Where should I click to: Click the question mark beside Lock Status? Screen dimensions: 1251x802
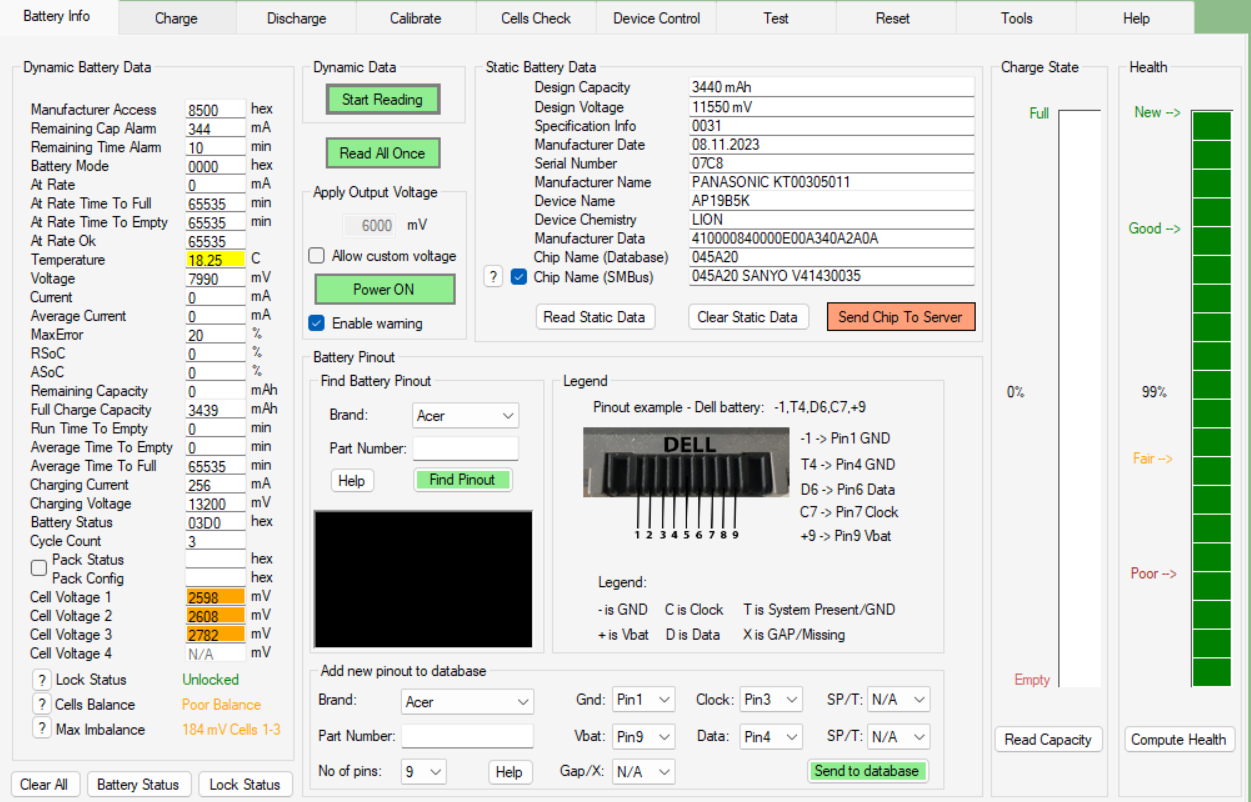click(41, 680)
